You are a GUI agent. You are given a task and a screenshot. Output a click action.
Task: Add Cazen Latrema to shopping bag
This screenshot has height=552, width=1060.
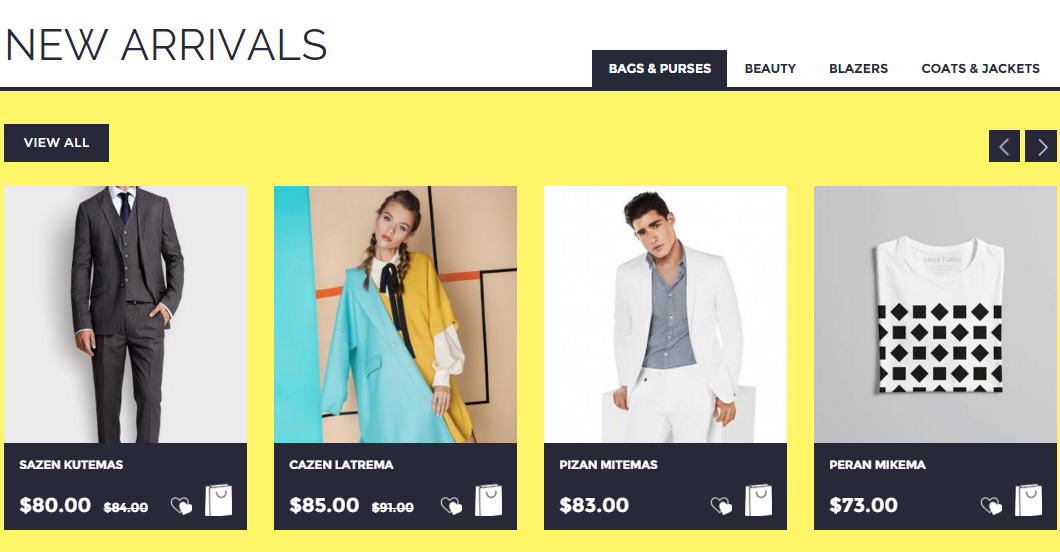[x=488, y=501]
